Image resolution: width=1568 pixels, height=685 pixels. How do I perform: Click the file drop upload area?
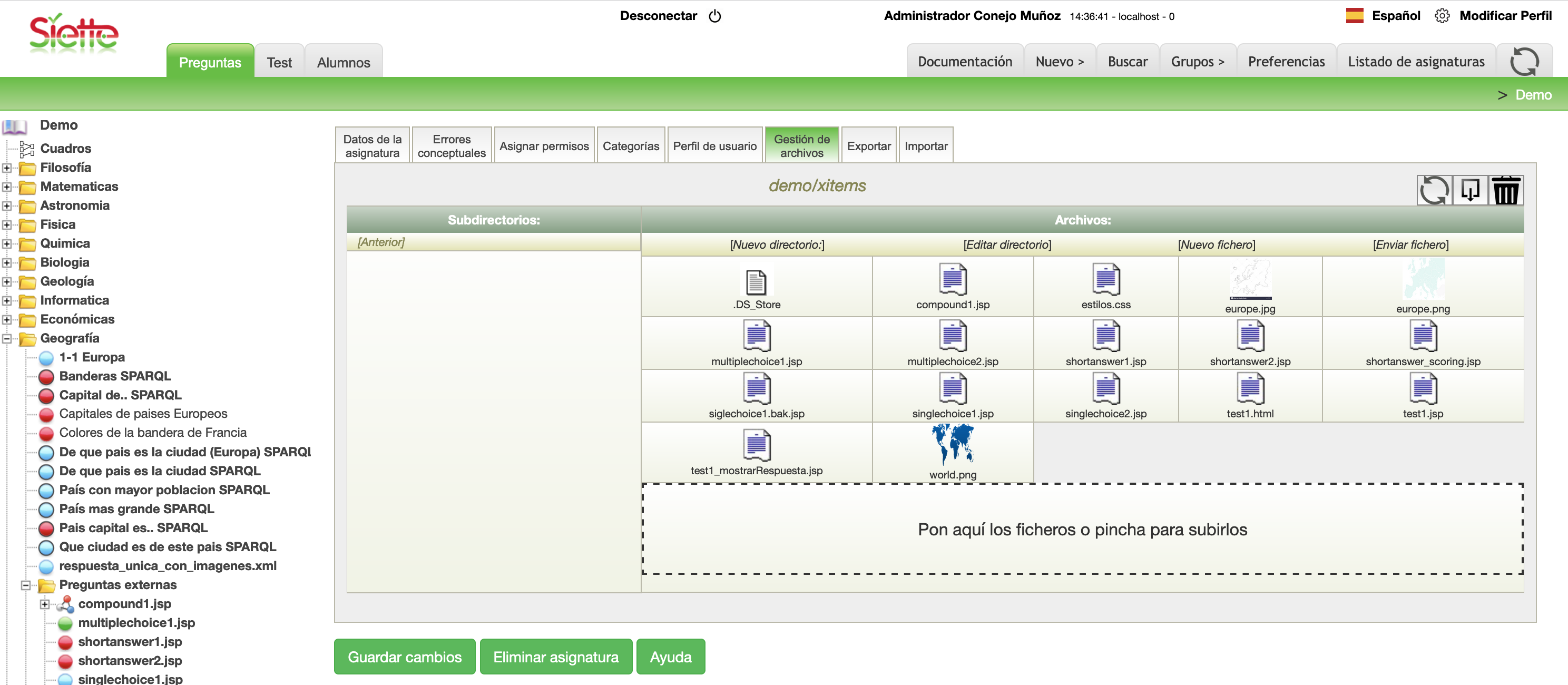(1082, 529)
